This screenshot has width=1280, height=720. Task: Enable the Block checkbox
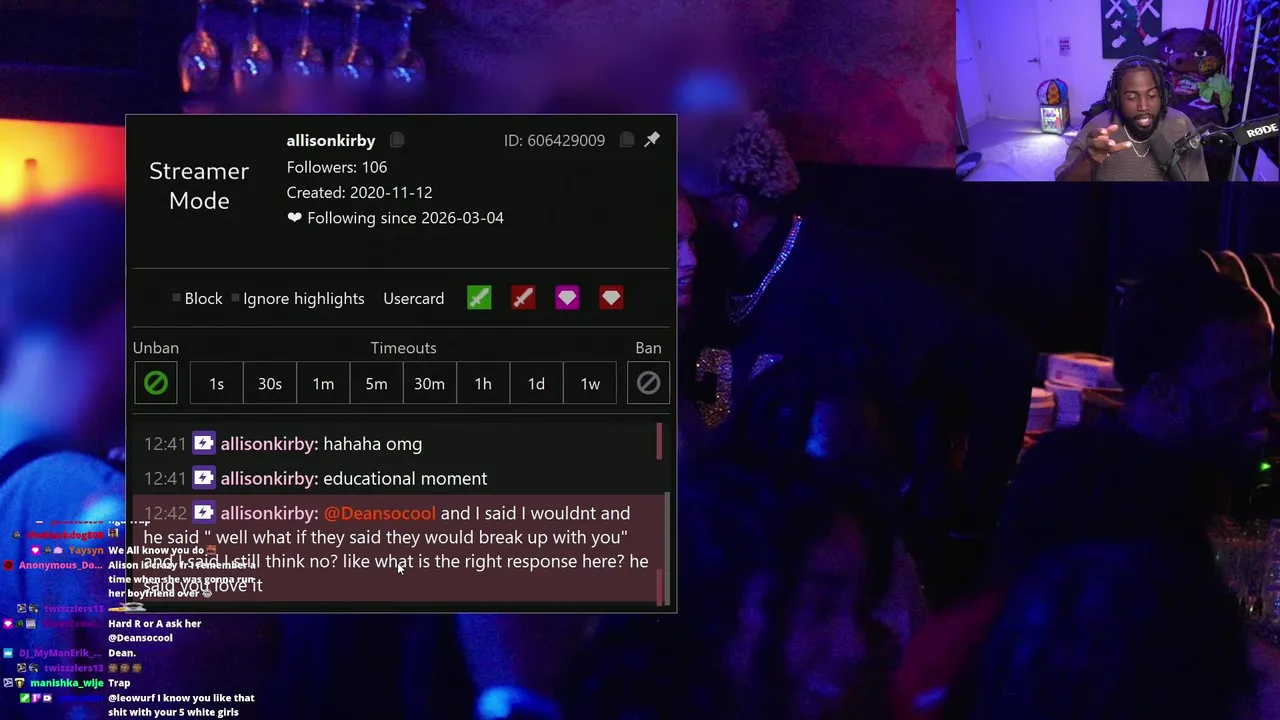click(177, 298)
